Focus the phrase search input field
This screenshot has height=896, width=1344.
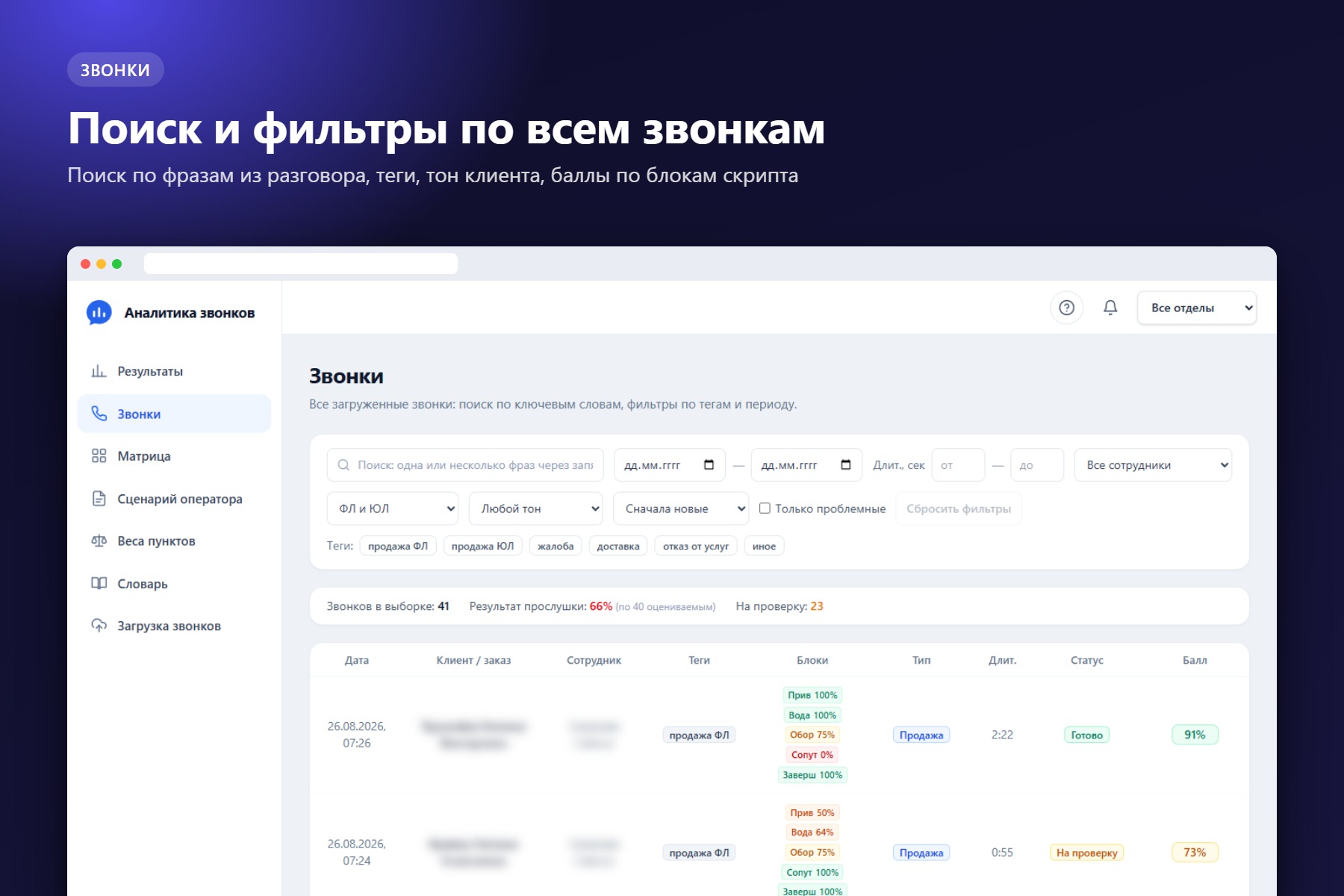(x=465, y=465)
